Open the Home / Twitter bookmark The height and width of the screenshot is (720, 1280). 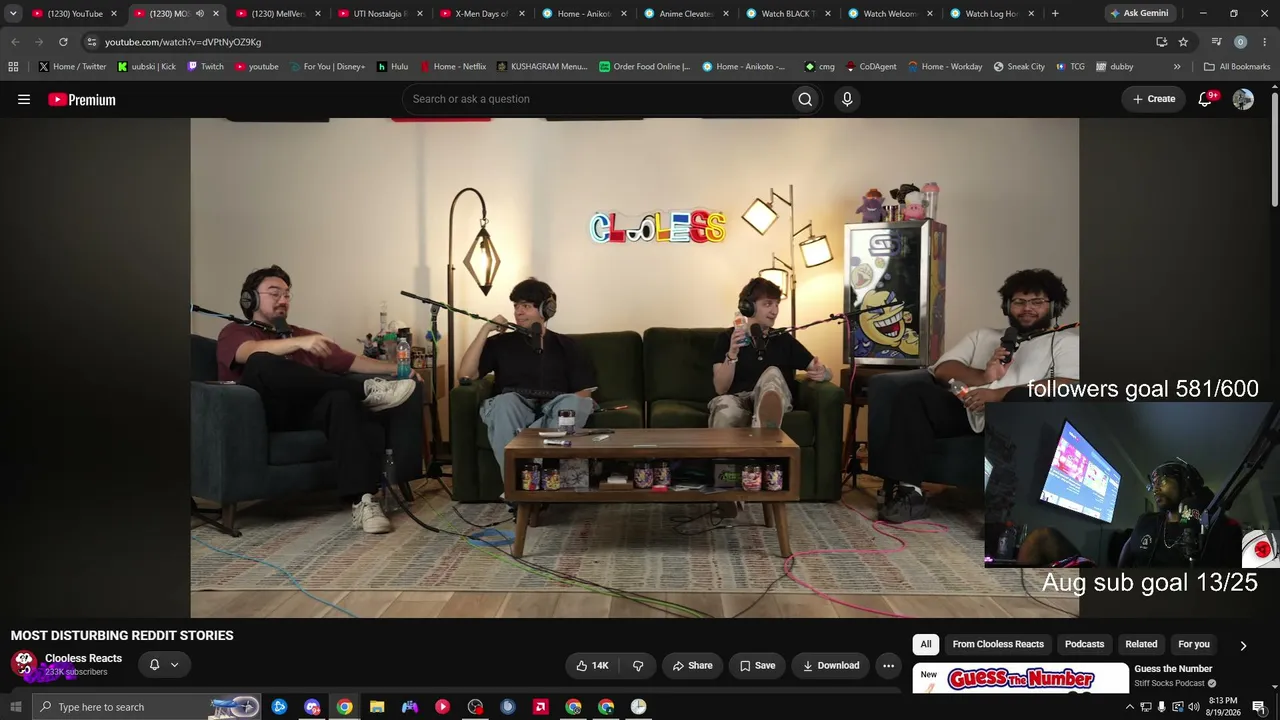point(73,67)
